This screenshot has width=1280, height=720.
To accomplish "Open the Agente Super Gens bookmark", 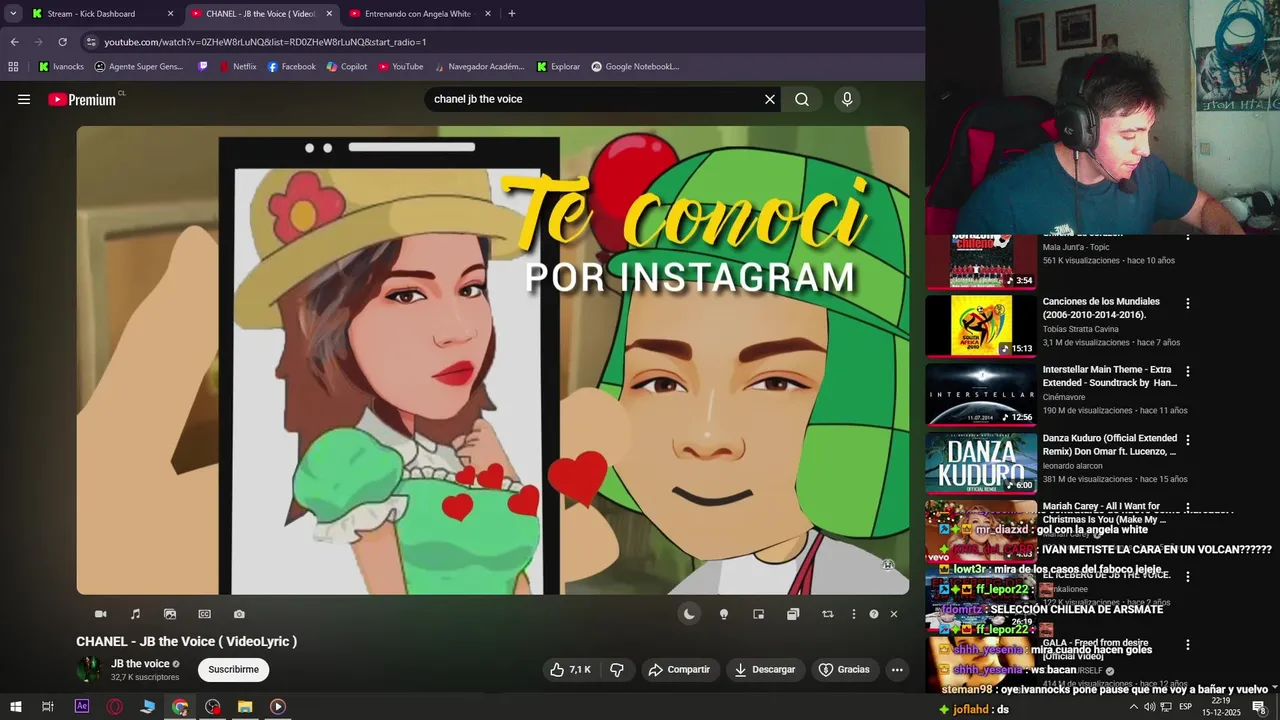I will [x=139, y=67].
